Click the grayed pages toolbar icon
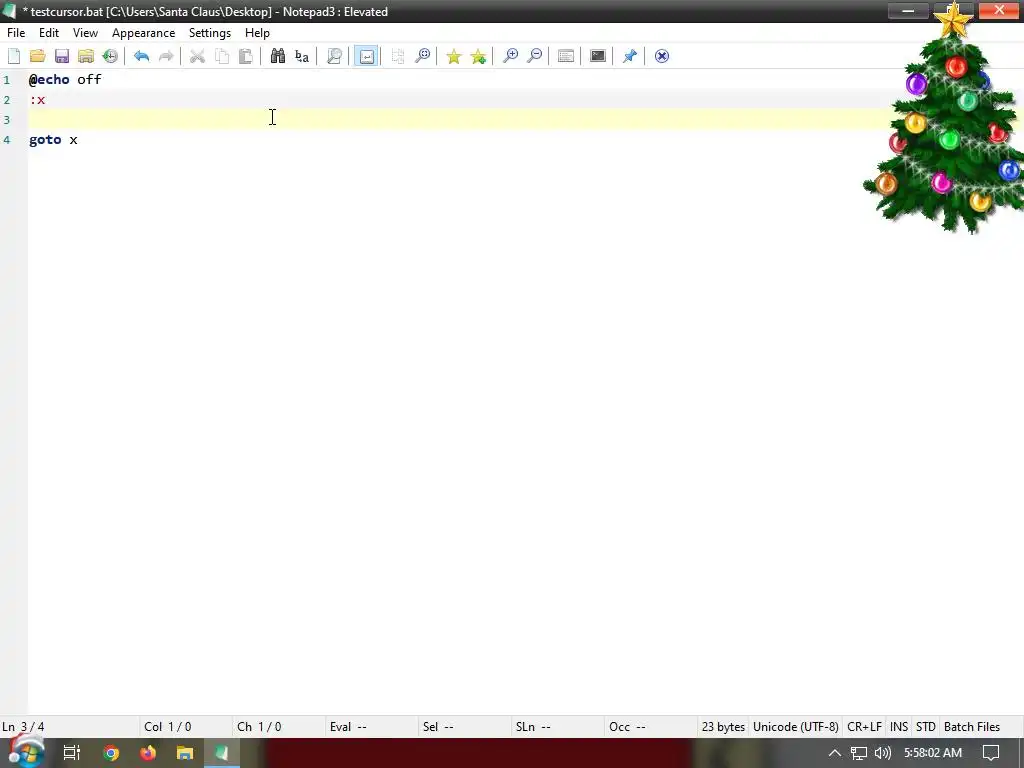The image size is (1024, 768). [398, 56]
